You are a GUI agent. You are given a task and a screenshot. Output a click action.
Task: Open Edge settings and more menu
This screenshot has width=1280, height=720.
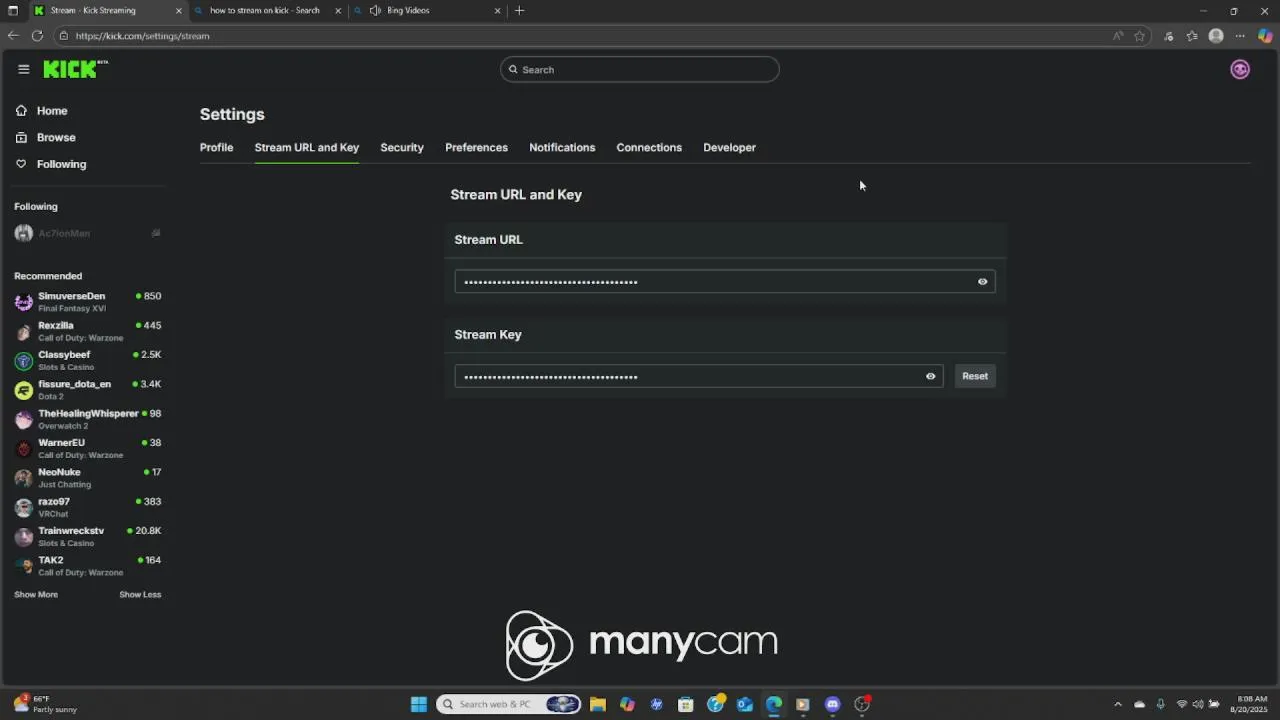(1240, 36)
